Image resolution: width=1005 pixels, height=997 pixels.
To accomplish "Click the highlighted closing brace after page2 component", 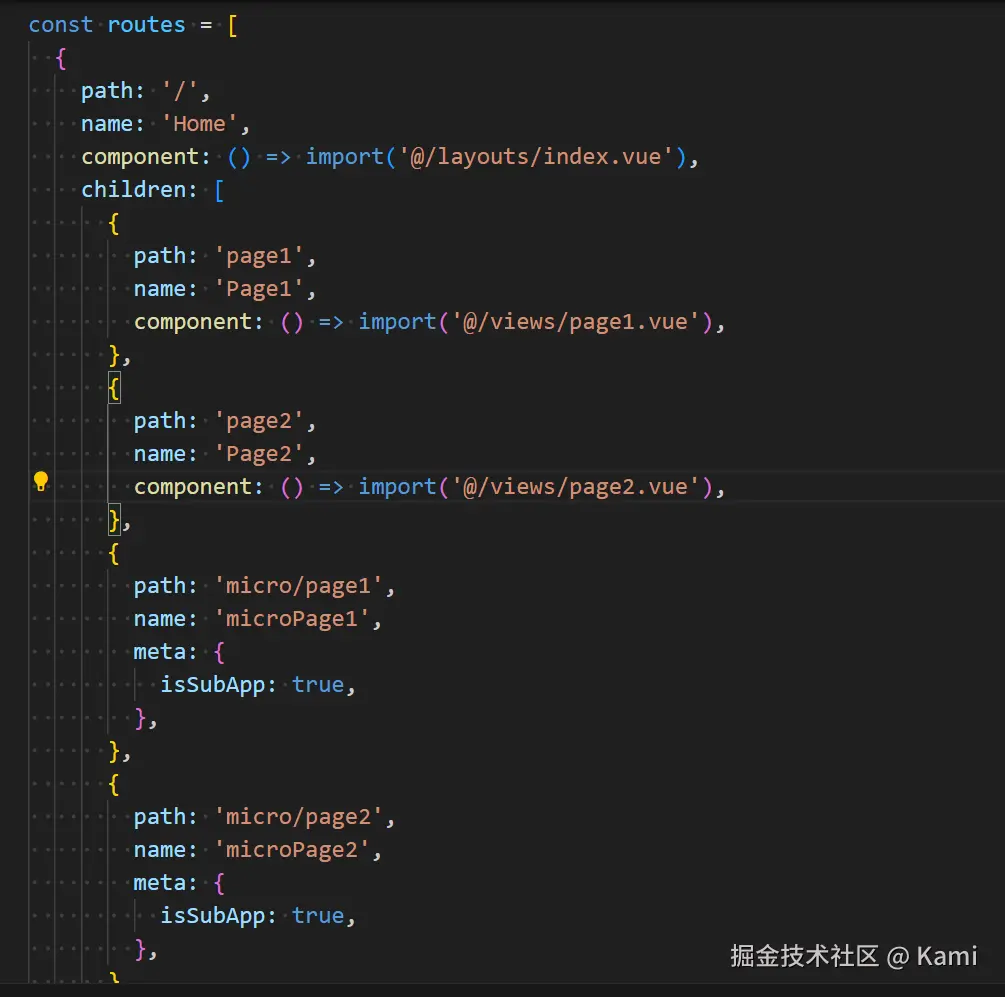I will (x=114, y=520).
